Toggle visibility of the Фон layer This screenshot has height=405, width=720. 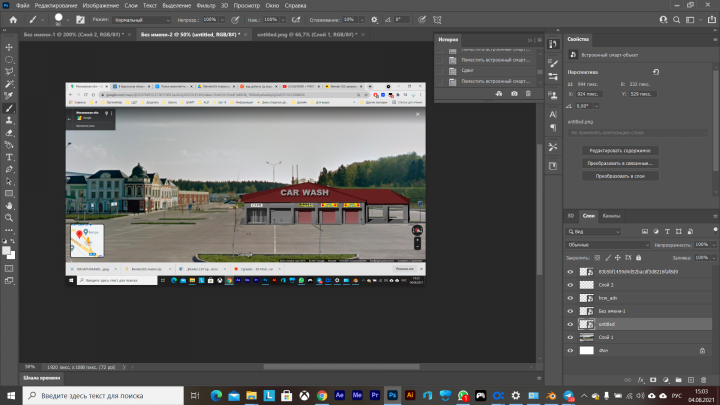[x=570, y=350]
